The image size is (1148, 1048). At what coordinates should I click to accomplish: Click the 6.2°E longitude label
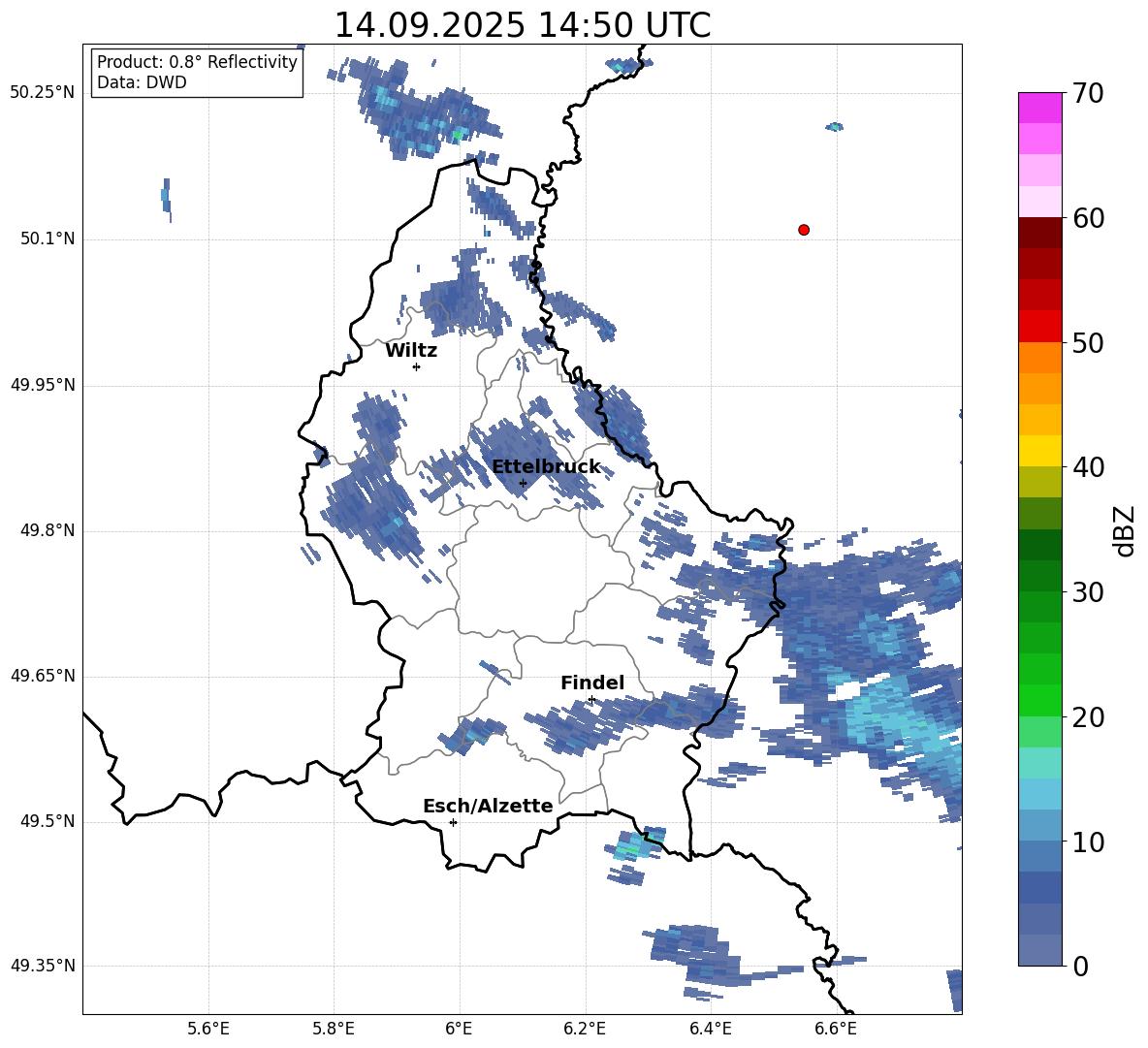pyautogui.click(x=585, y=1029)
